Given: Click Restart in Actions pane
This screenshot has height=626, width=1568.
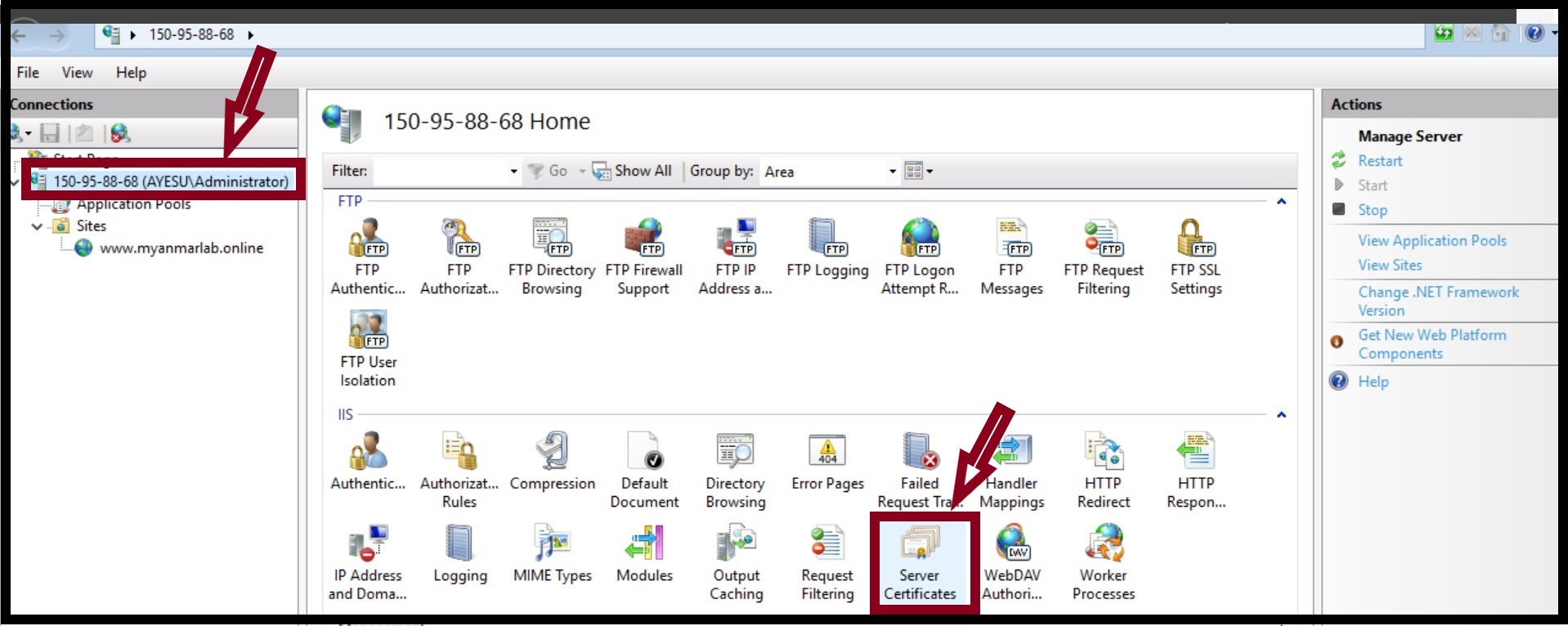Looking at the screenshot, I should (1380, 161).
